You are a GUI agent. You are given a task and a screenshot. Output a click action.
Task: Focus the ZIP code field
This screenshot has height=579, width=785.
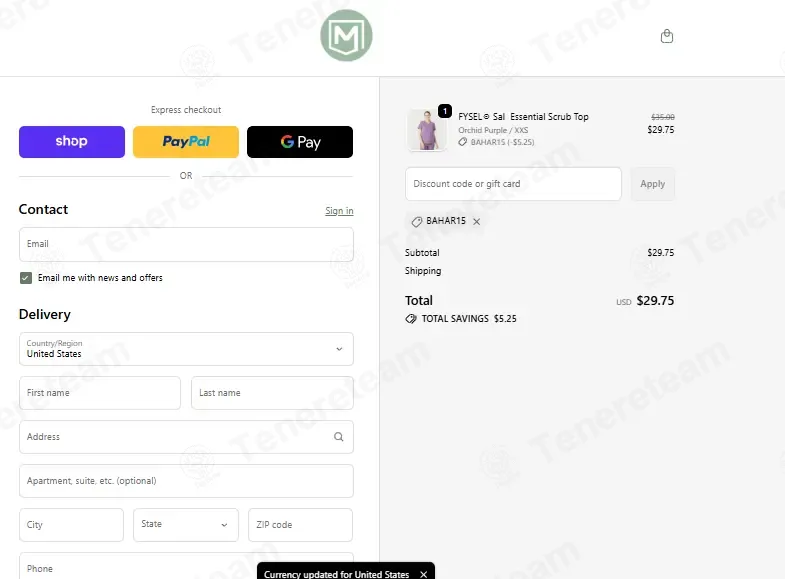tap(300, 524)
